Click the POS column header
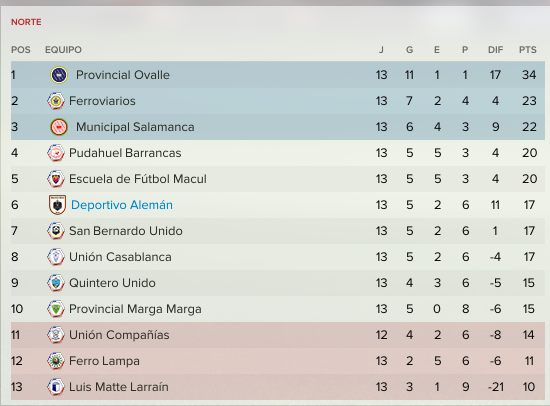 click(21, 50)
